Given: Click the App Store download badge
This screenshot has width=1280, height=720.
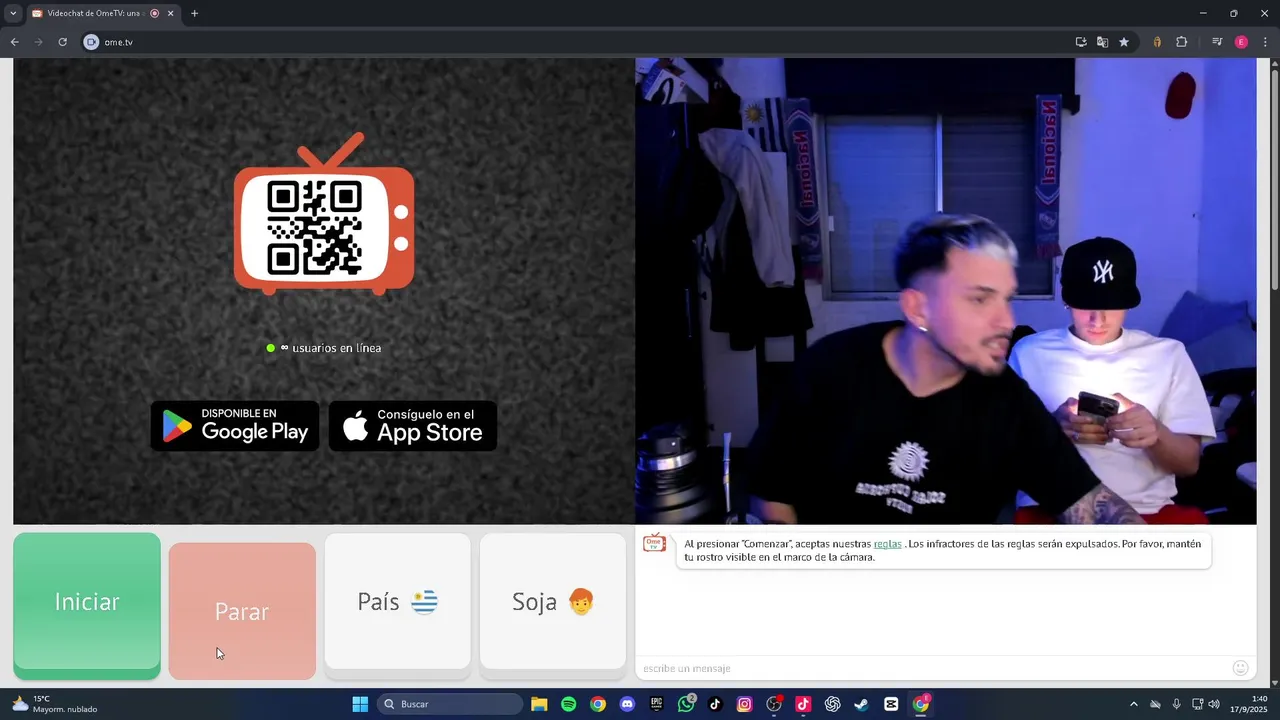Looking at the screenshot, I should (x=413, y=426).
